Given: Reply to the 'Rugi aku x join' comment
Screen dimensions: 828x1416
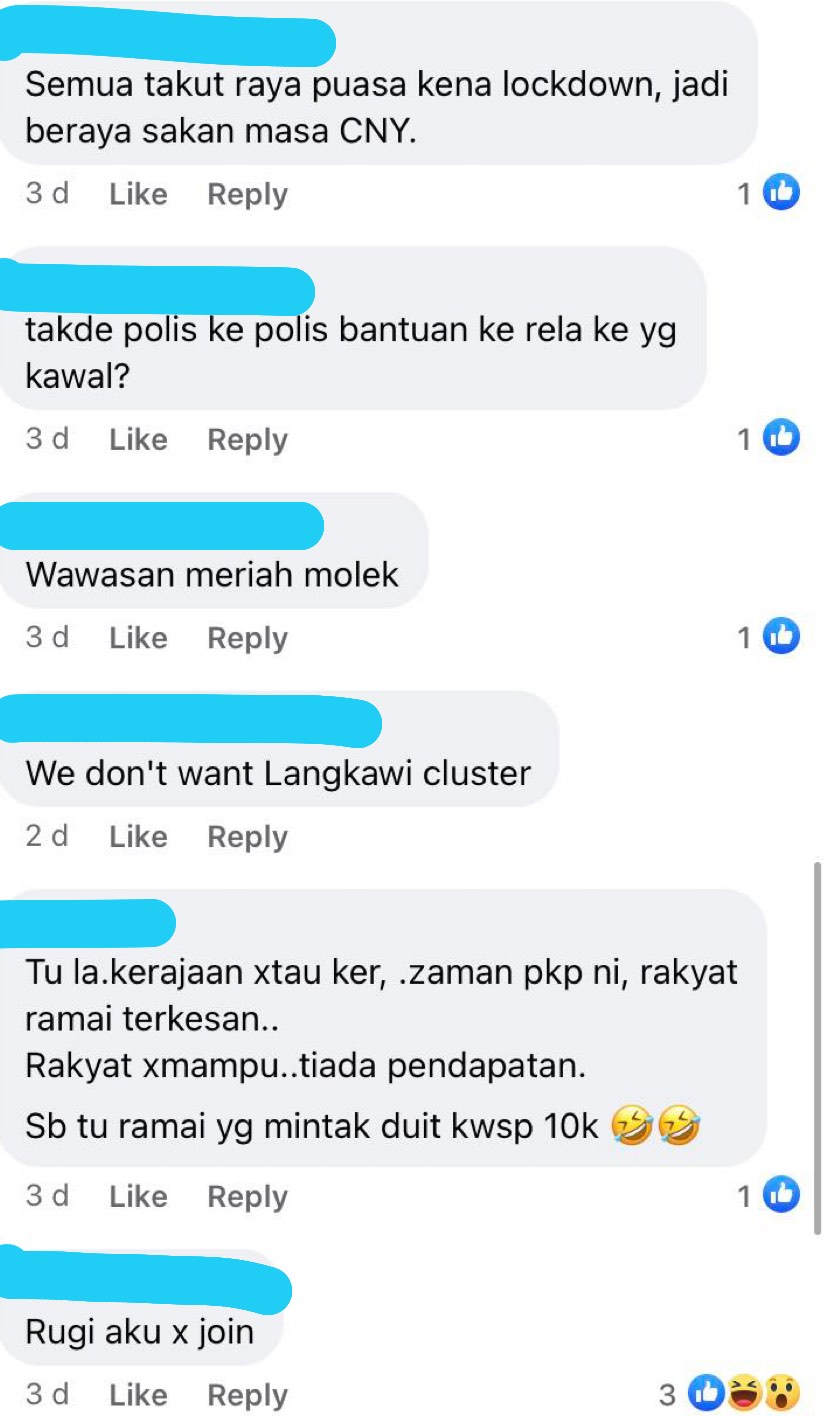Looking at the screenshot, I should pos(247,1395).
